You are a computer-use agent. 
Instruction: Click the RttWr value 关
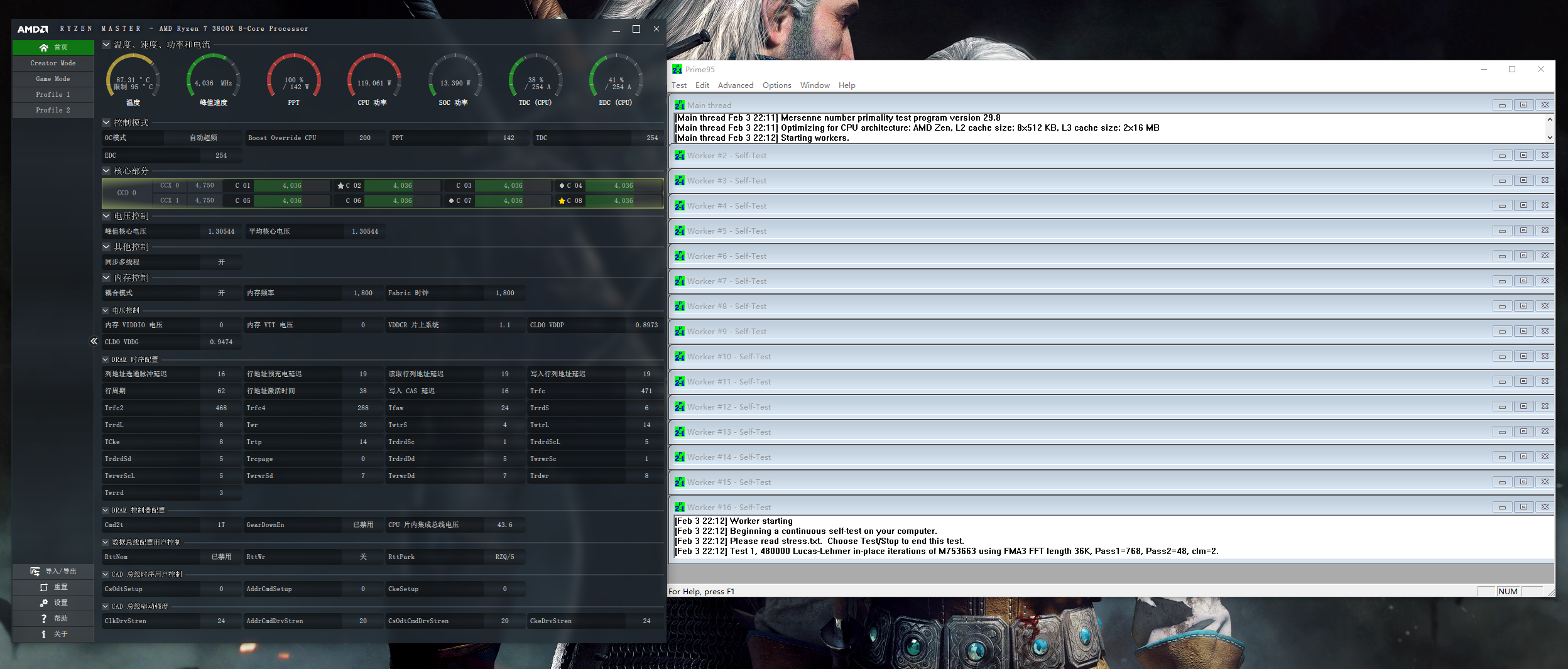pos(363,557)
